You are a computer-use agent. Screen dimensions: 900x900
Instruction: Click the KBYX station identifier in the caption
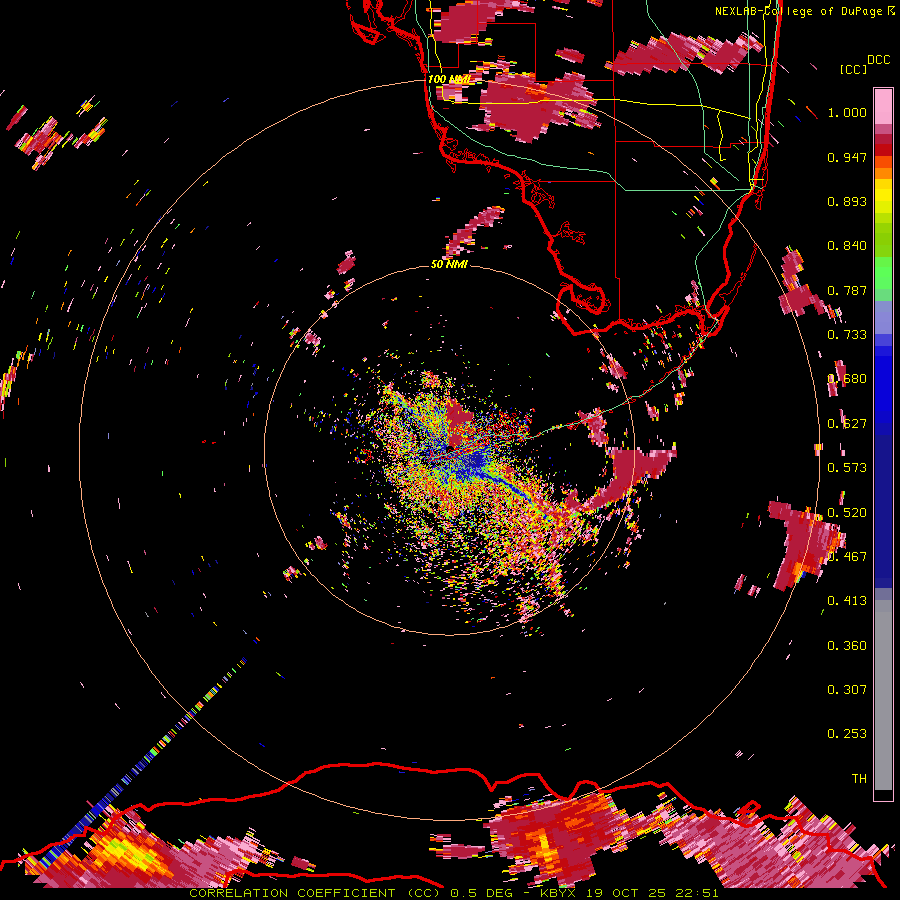click(557, 893)
